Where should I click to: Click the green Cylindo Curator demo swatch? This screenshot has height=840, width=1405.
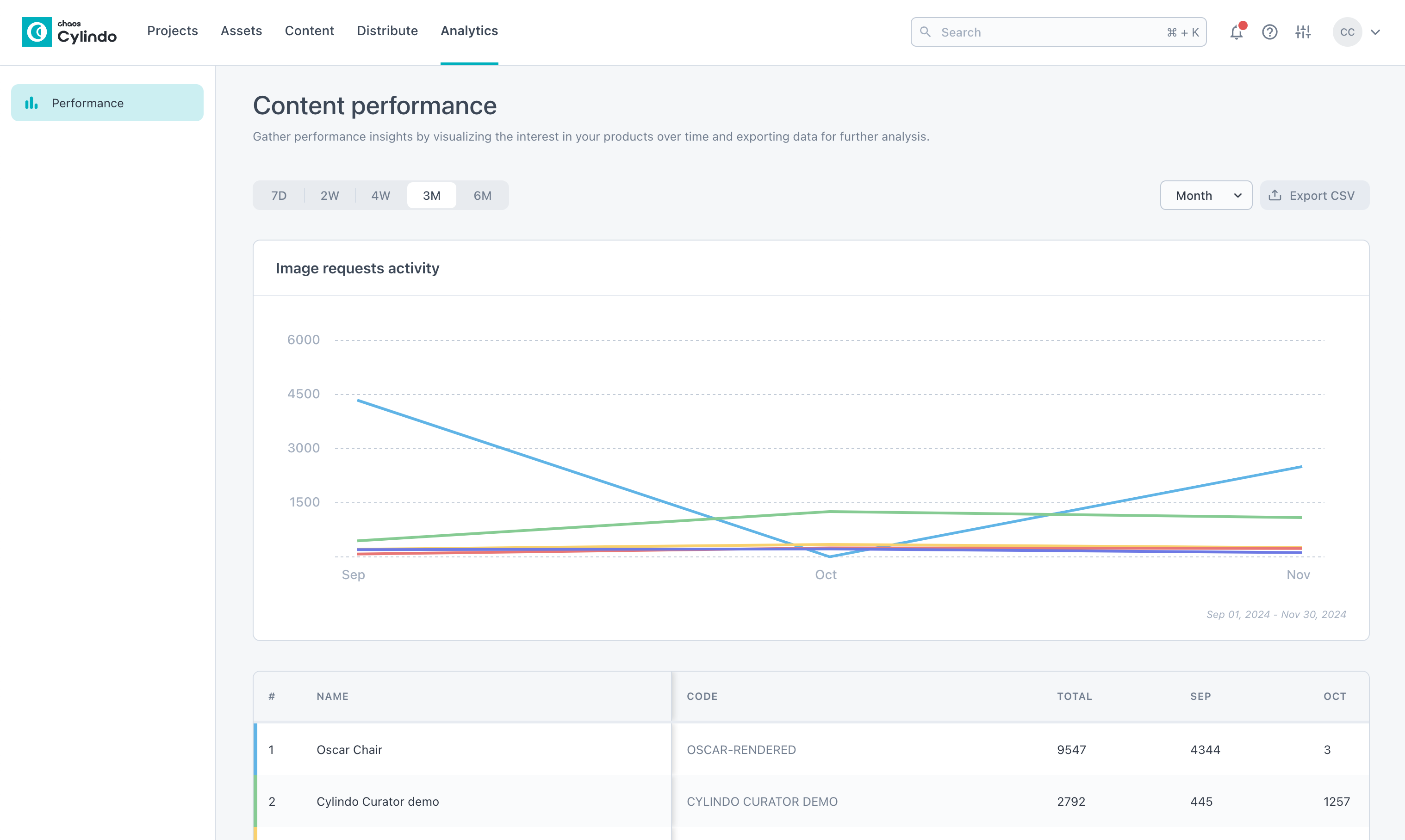click(x=255, y=802)
